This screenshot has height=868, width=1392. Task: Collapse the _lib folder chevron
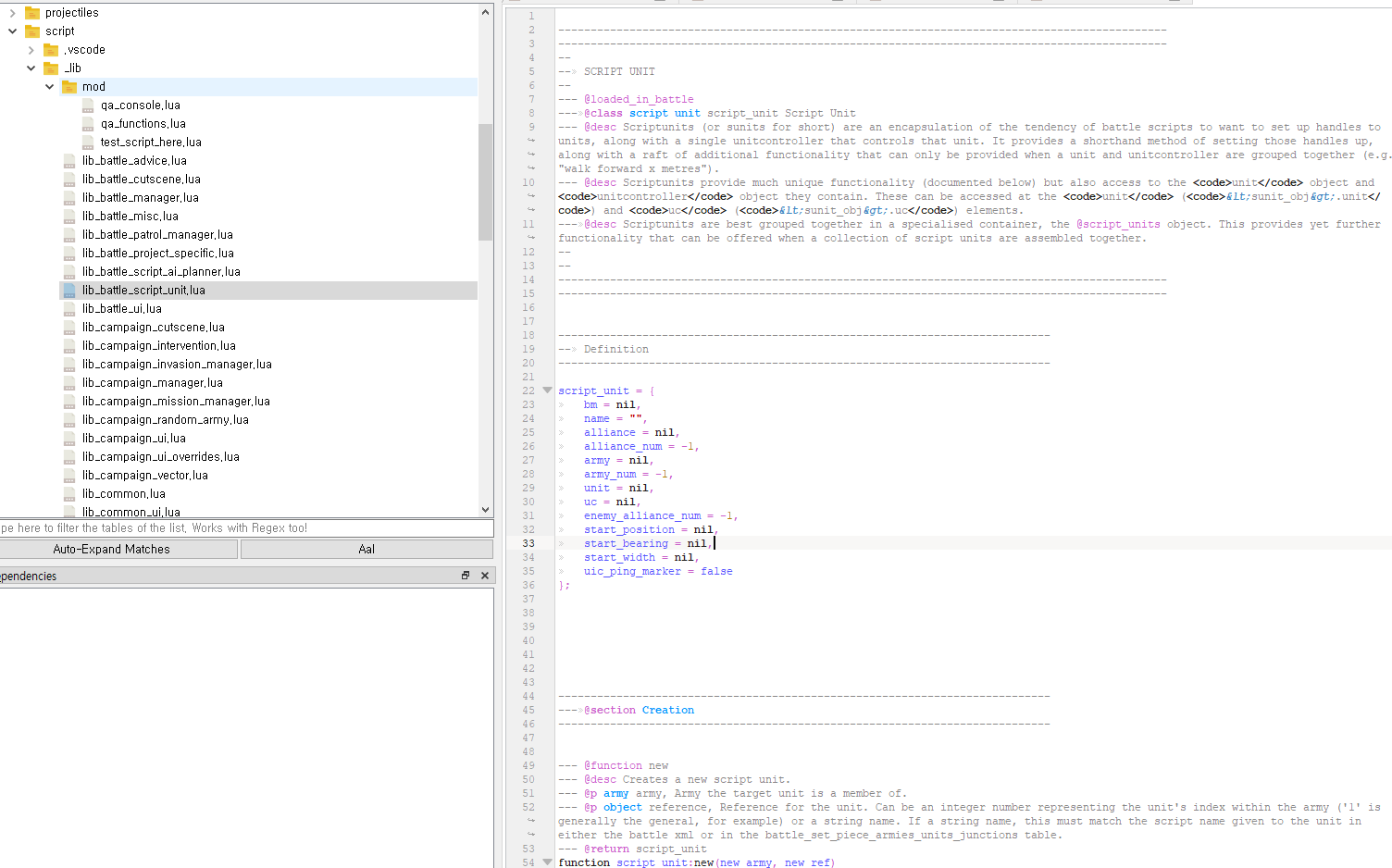tap(31, 68)
